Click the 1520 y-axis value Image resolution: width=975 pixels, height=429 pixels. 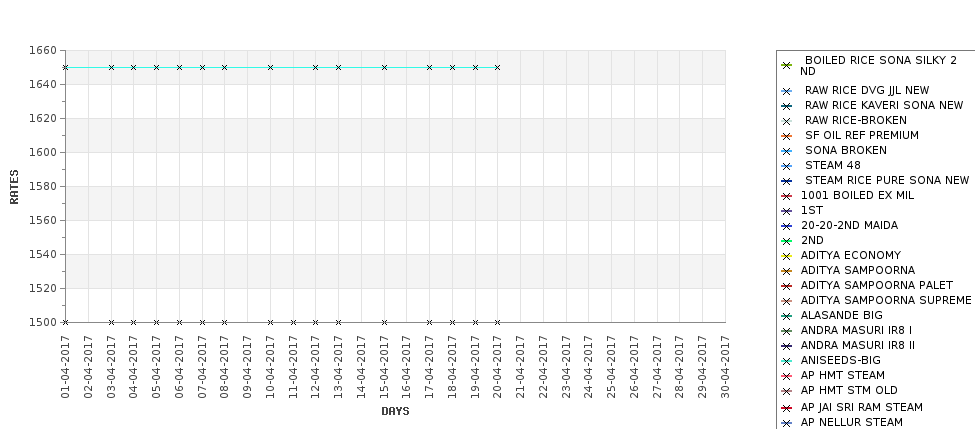pyautogui.click(x=43, y=288)
